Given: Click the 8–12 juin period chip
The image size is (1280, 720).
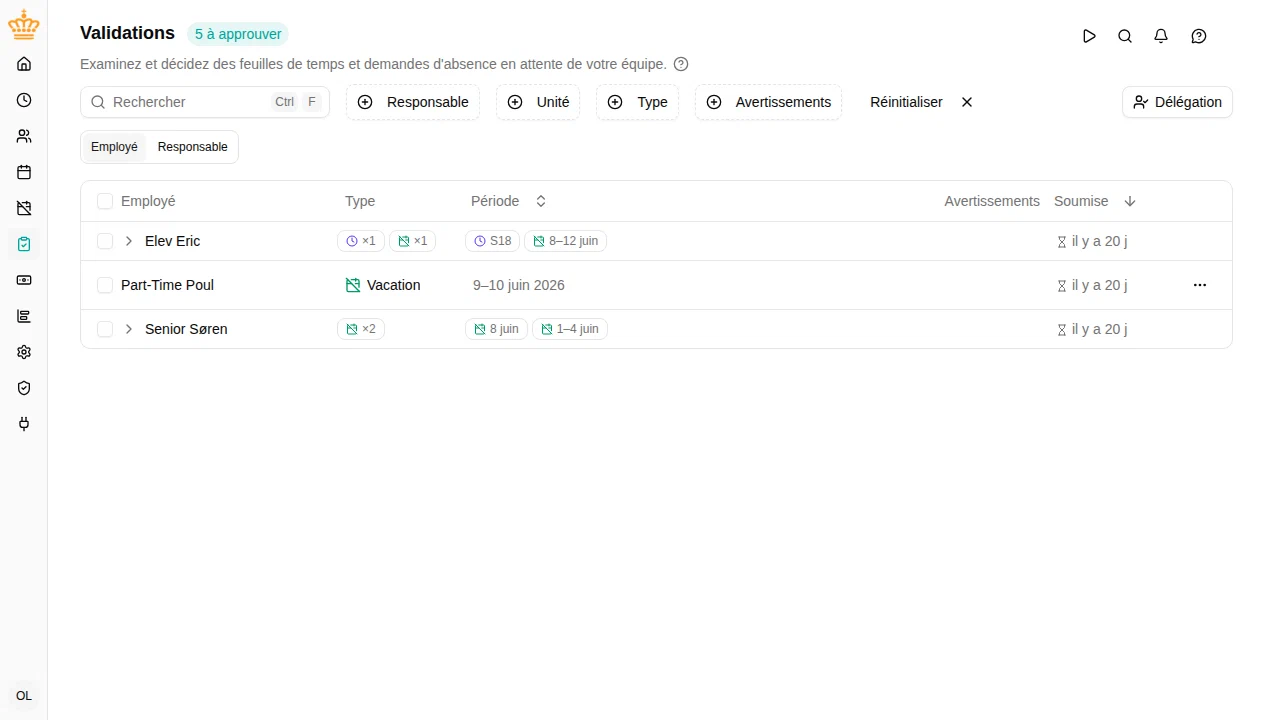Looking at the screenshot, I should pos(565,241).
